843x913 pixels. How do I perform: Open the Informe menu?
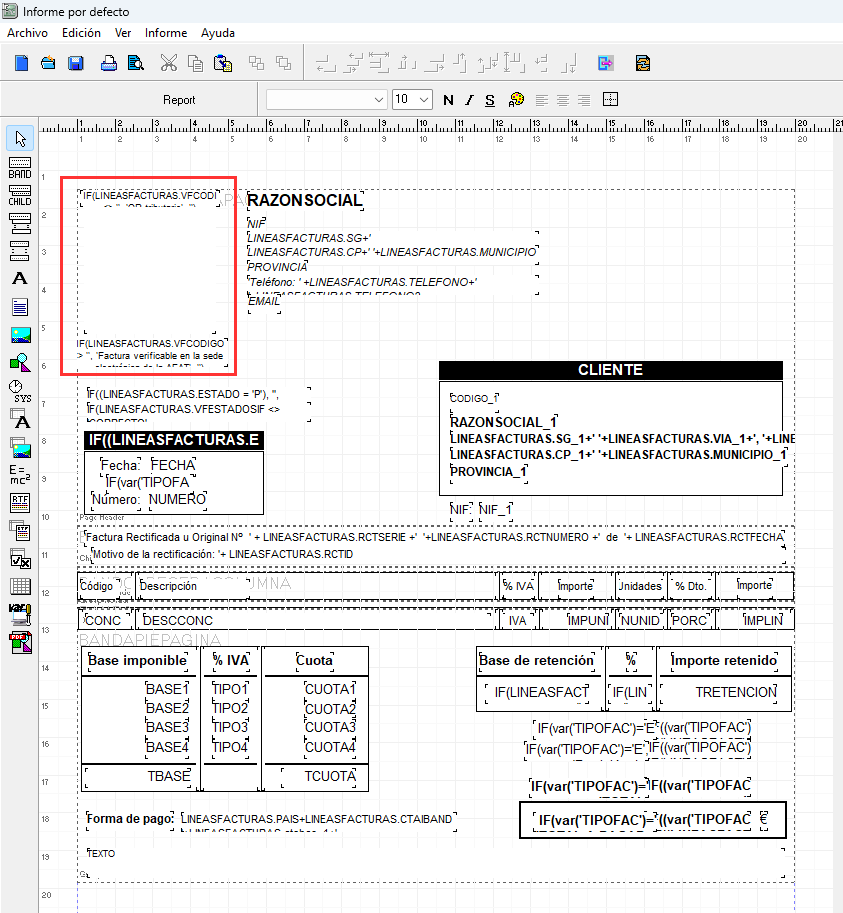(166, 32)
